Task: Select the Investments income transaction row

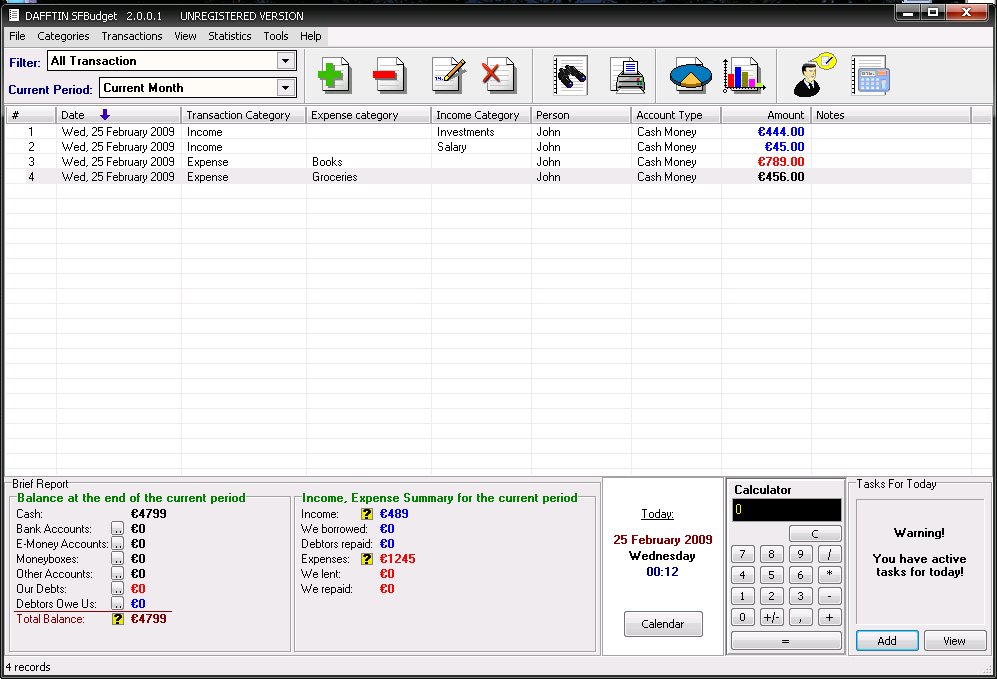Action: pos(488,132)
